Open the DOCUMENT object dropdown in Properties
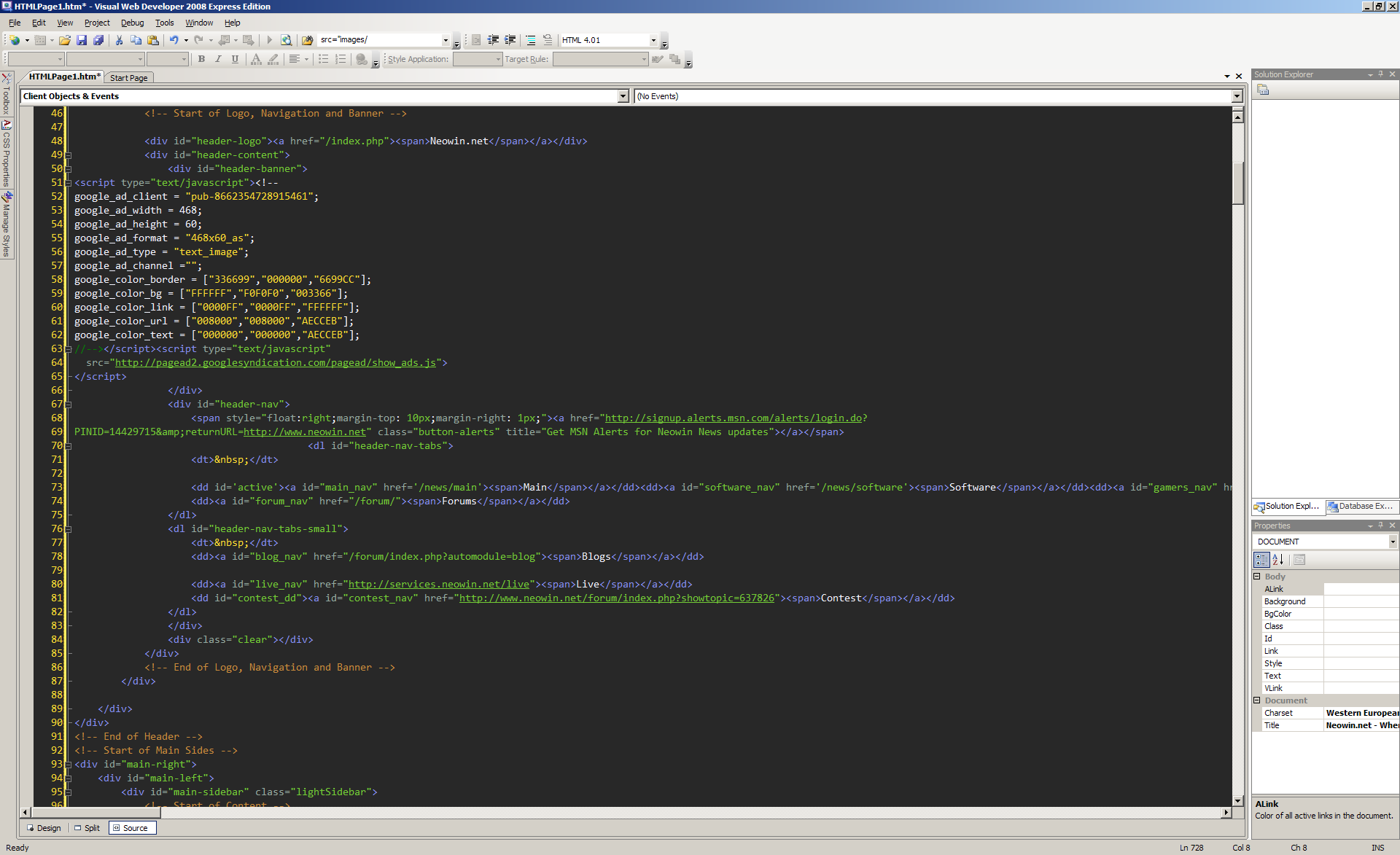1400x855 pixels. point(1392,542)
